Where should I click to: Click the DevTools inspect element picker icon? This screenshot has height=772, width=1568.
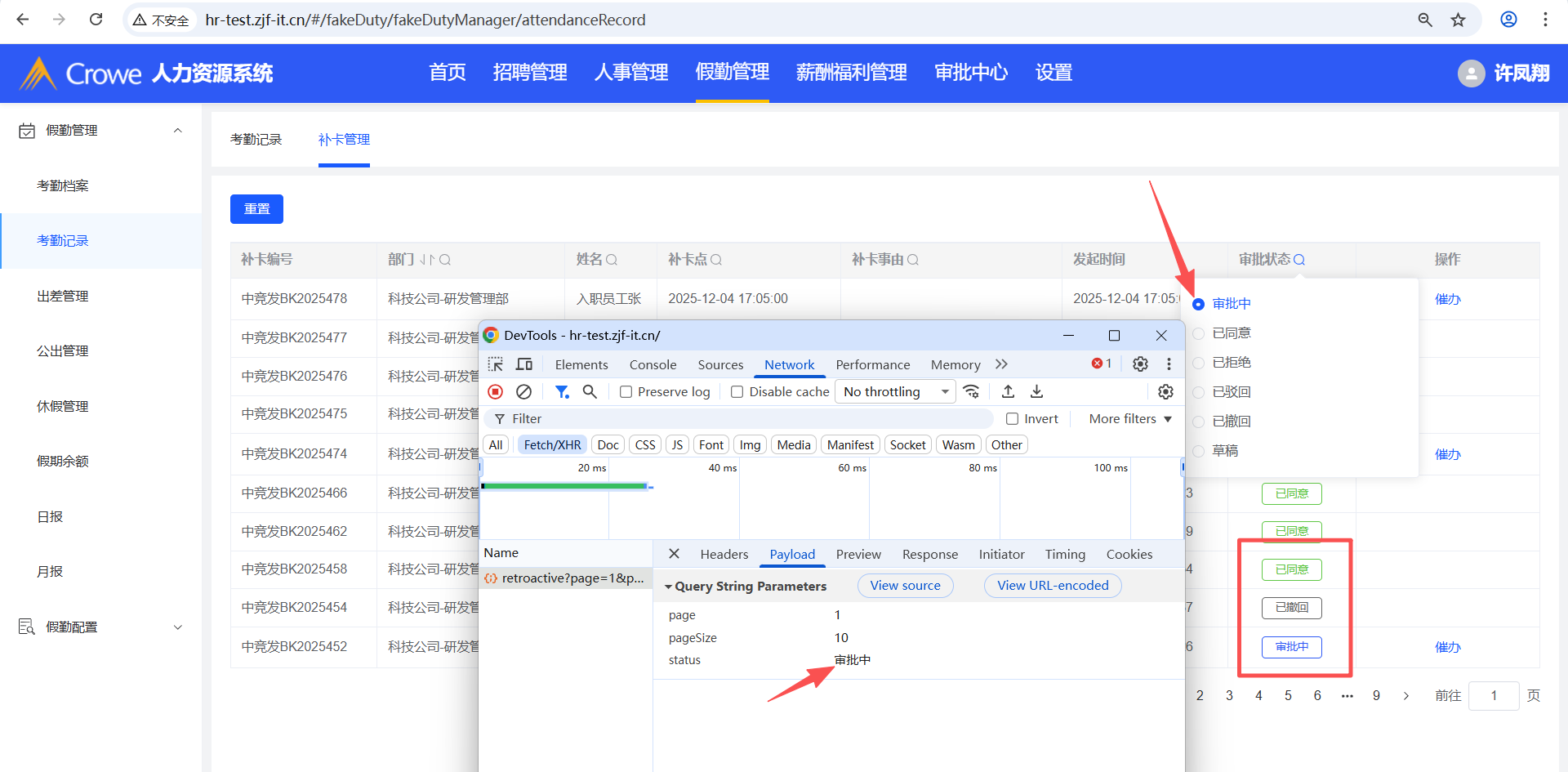coord(496,364)
